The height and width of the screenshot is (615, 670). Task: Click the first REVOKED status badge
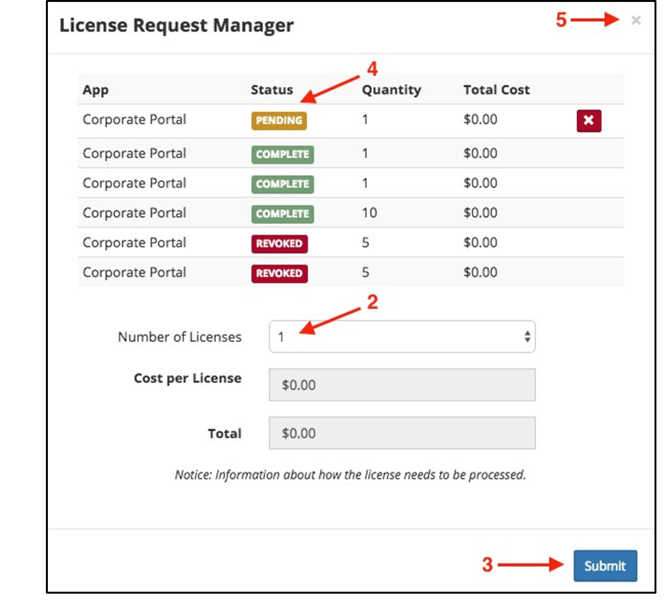279,244
